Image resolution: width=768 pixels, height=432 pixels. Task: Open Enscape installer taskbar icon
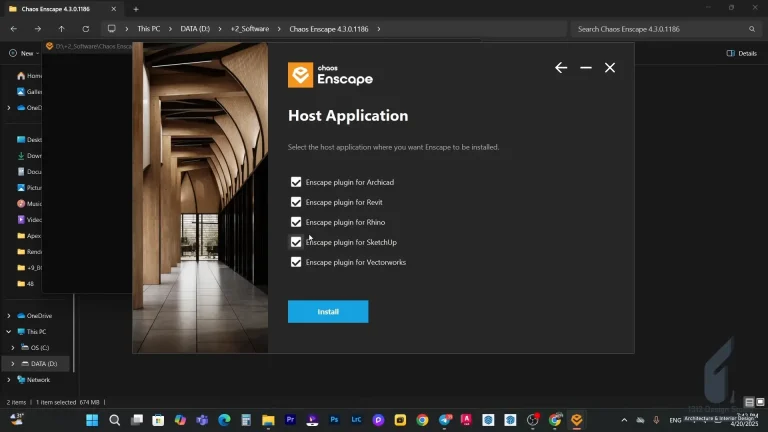tap(576, 420)
